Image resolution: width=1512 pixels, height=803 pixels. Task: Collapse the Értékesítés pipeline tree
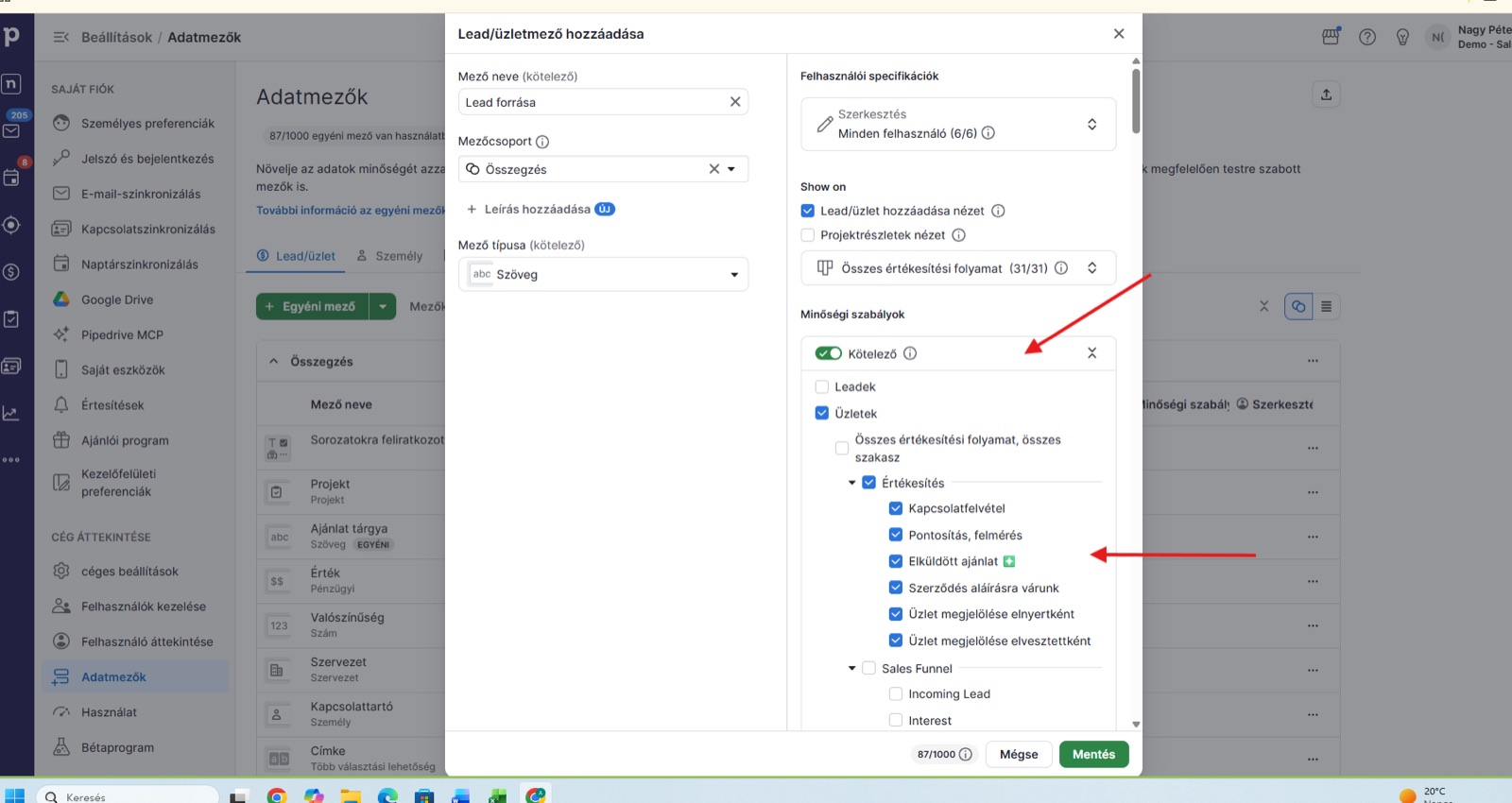click(851, 483)
